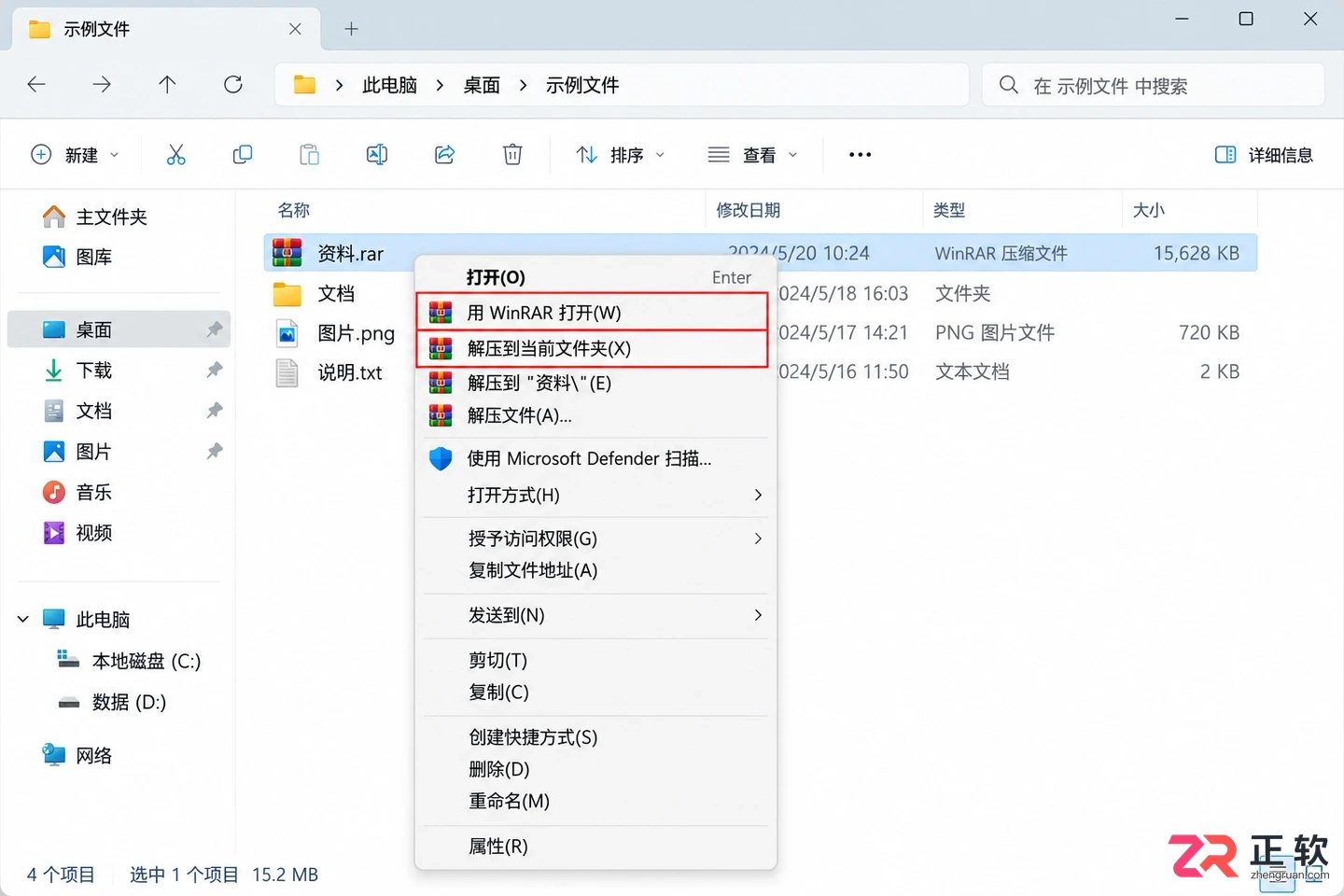Image resolution: width=1344 pixels, height=896 pixels.
Task: Click 桌面 in the address breadcrumb
Action: point(482,85)
